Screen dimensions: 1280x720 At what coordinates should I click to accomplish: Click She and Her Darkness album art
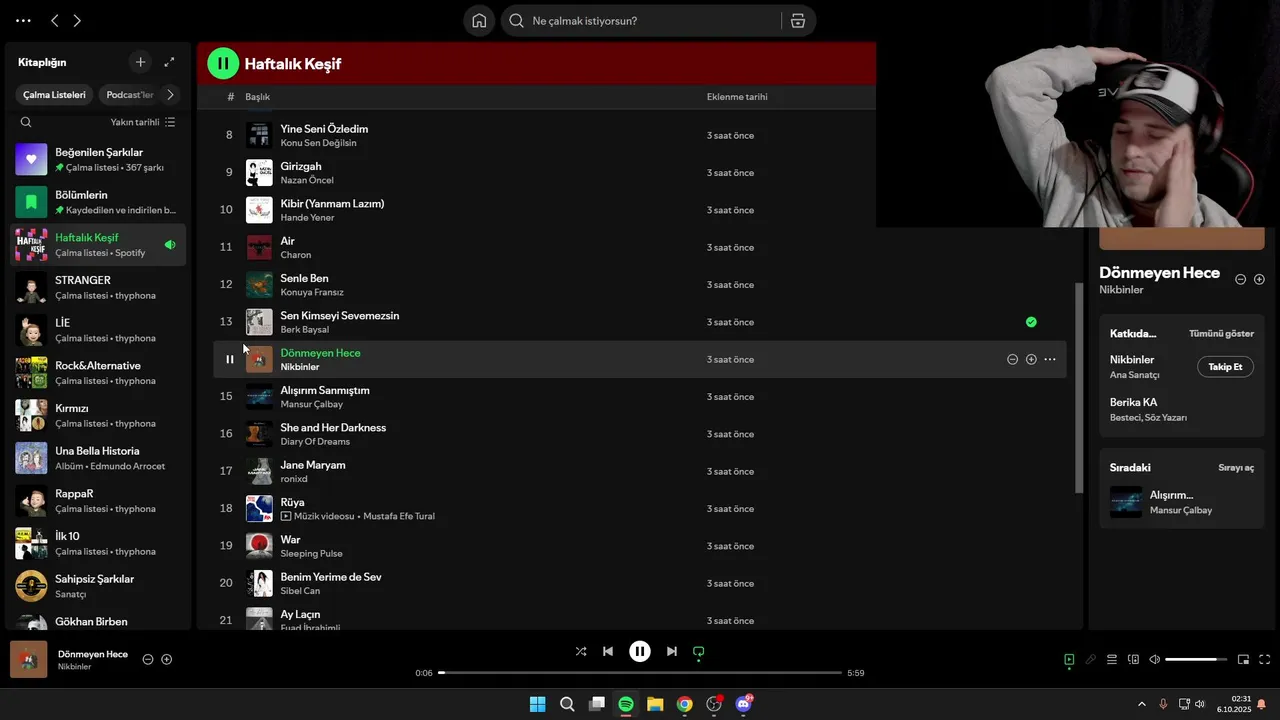click(259, 434)
